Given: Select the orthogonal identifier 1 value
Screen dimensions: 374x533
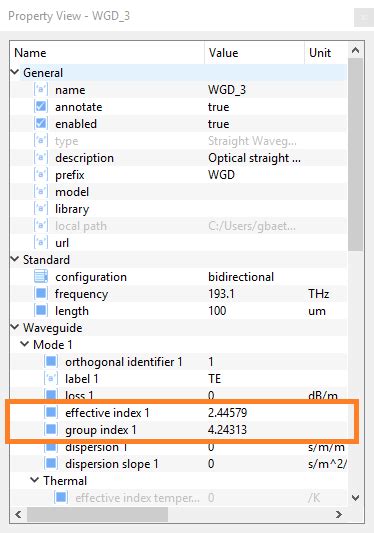Looking at the screenshot, I should 211,362.
